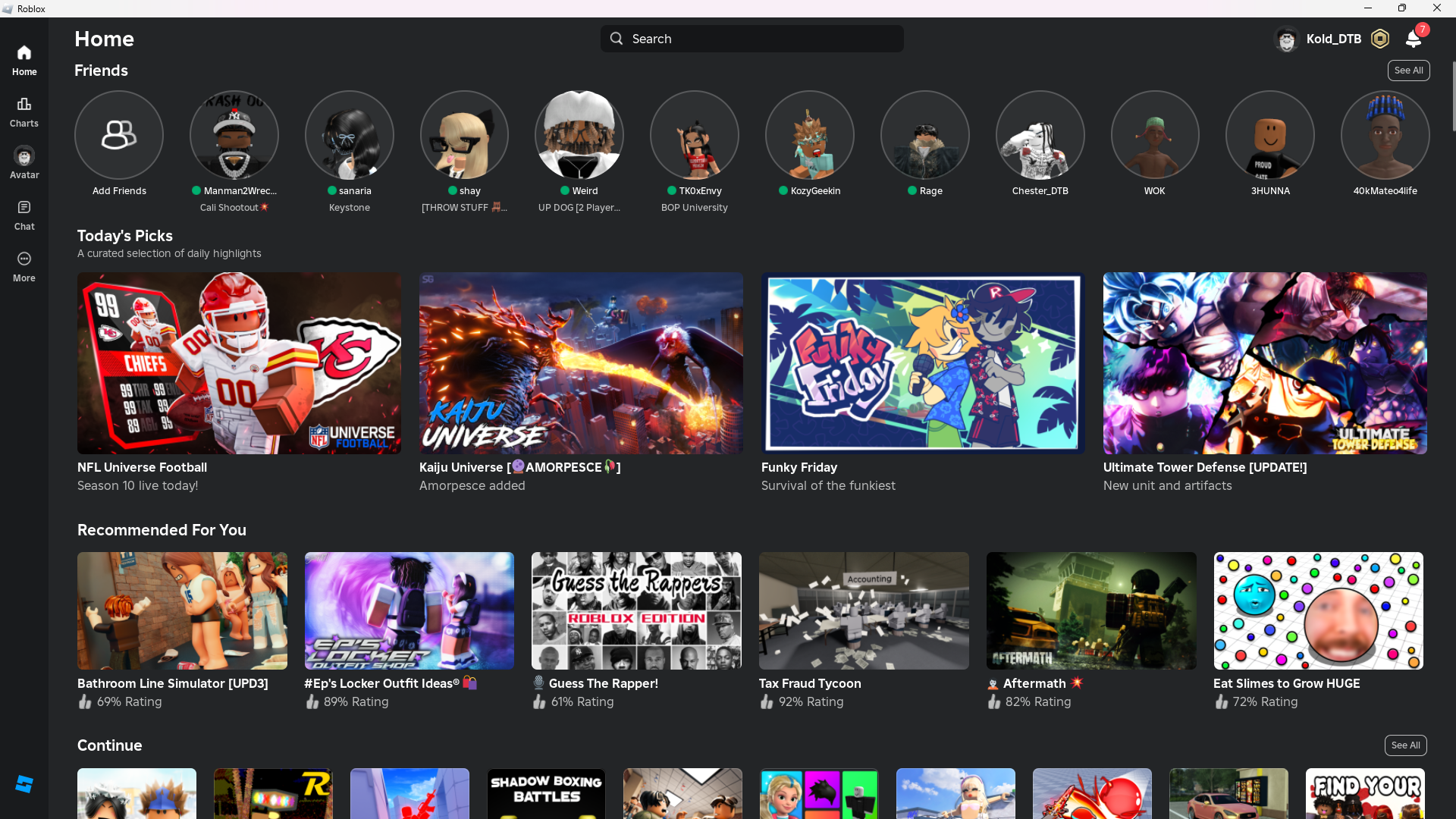1456x819 pixels.
Task: Open Funky Friday game thumbnail
Action: tap(924, 363)
